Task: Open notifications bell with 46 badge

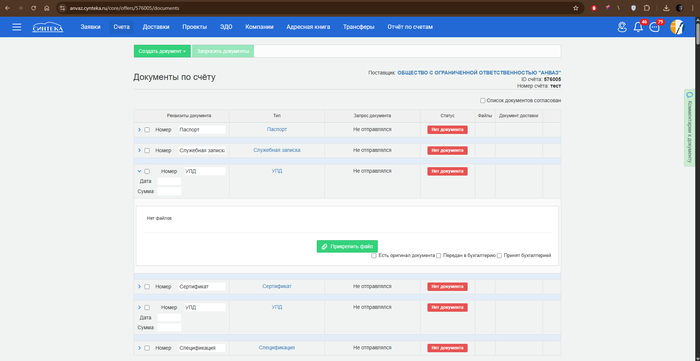Action: [639, 27]
